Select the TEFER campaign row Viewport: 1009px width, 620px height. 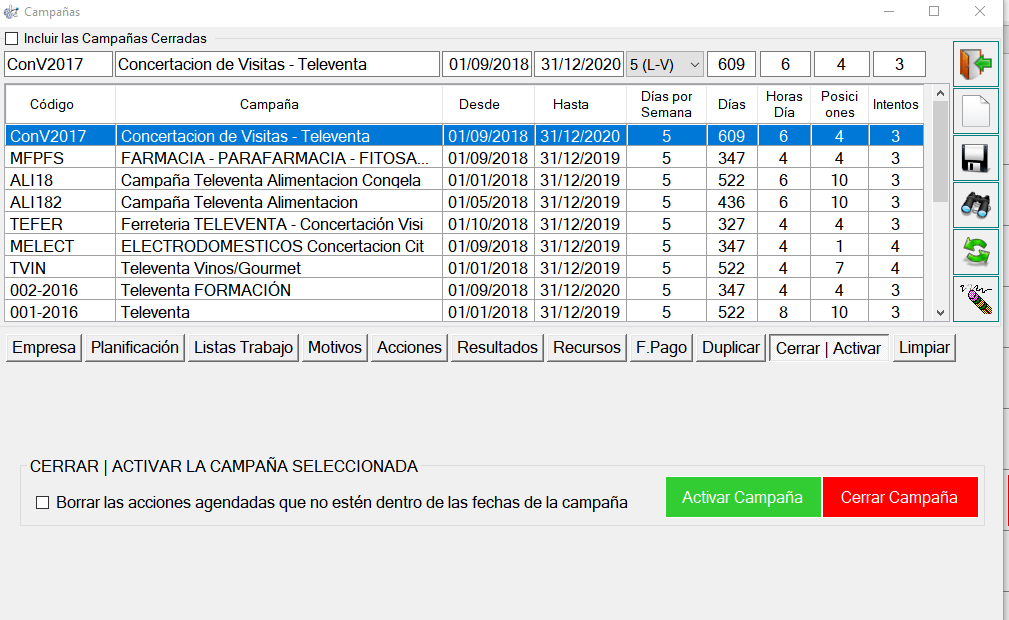465,224
